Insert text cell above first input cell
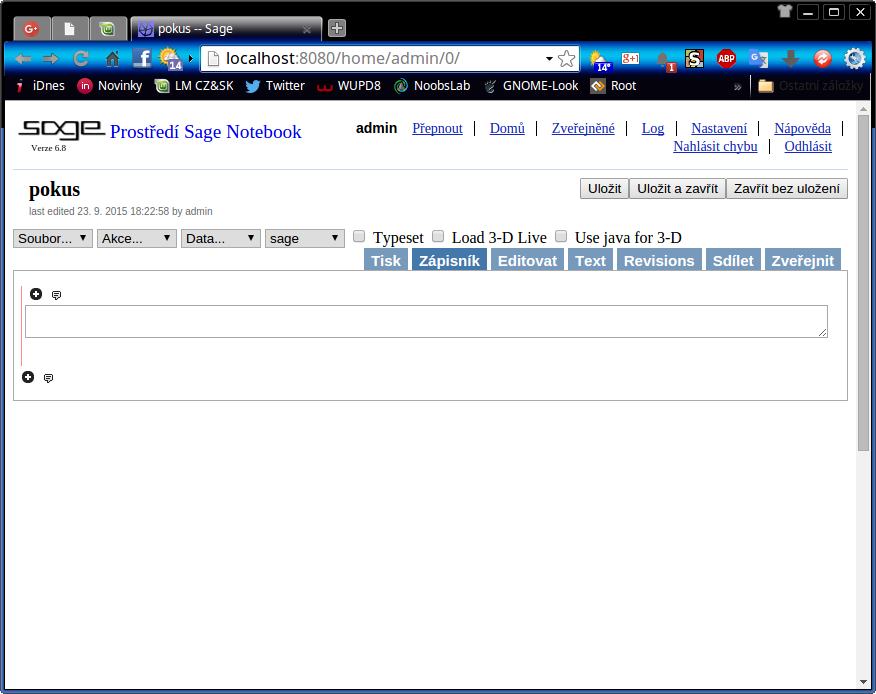The image size is (876, 694). (x=56, y=295)
